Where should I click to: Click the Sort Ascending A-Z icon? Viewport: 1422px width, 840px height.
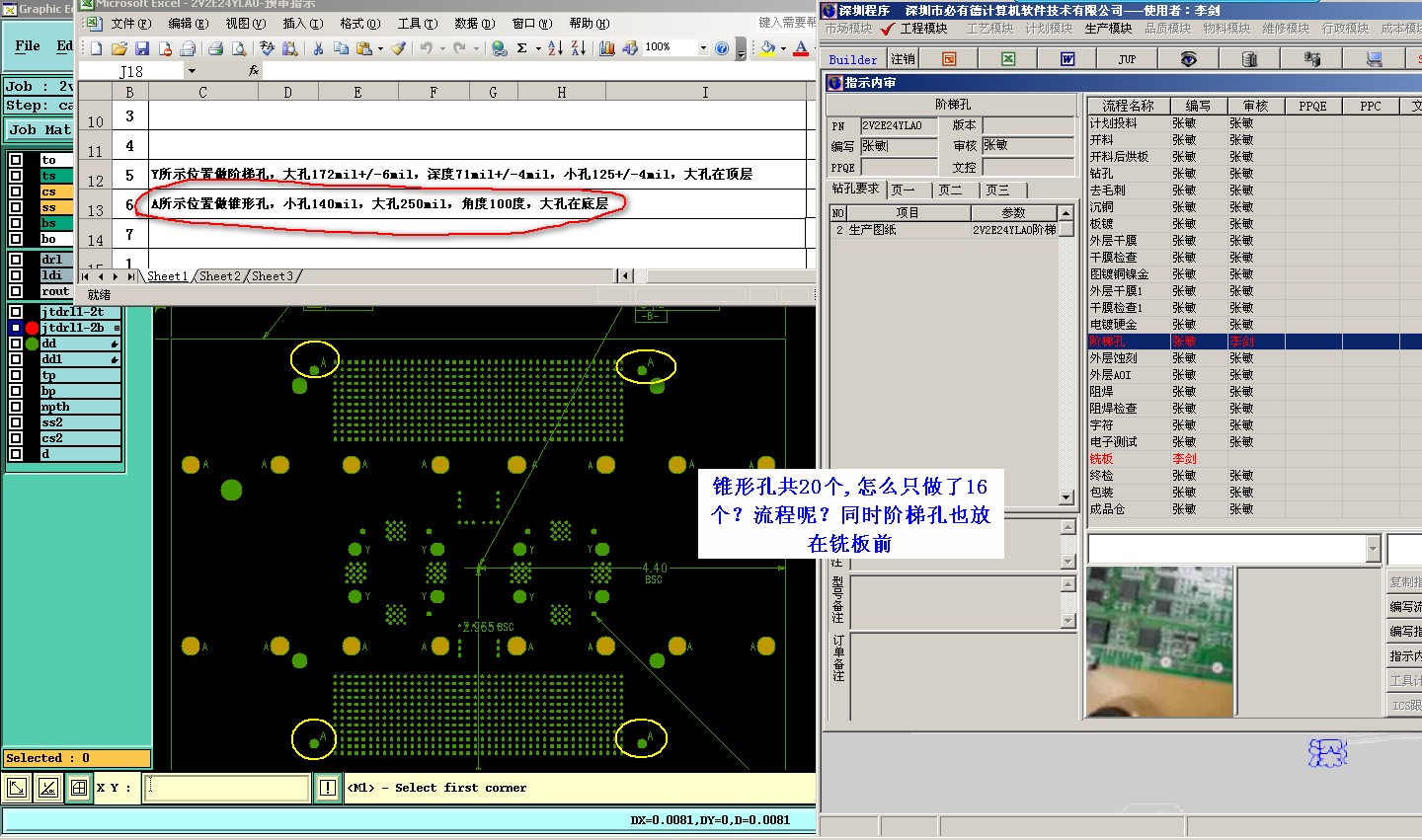tap(555, 47)
